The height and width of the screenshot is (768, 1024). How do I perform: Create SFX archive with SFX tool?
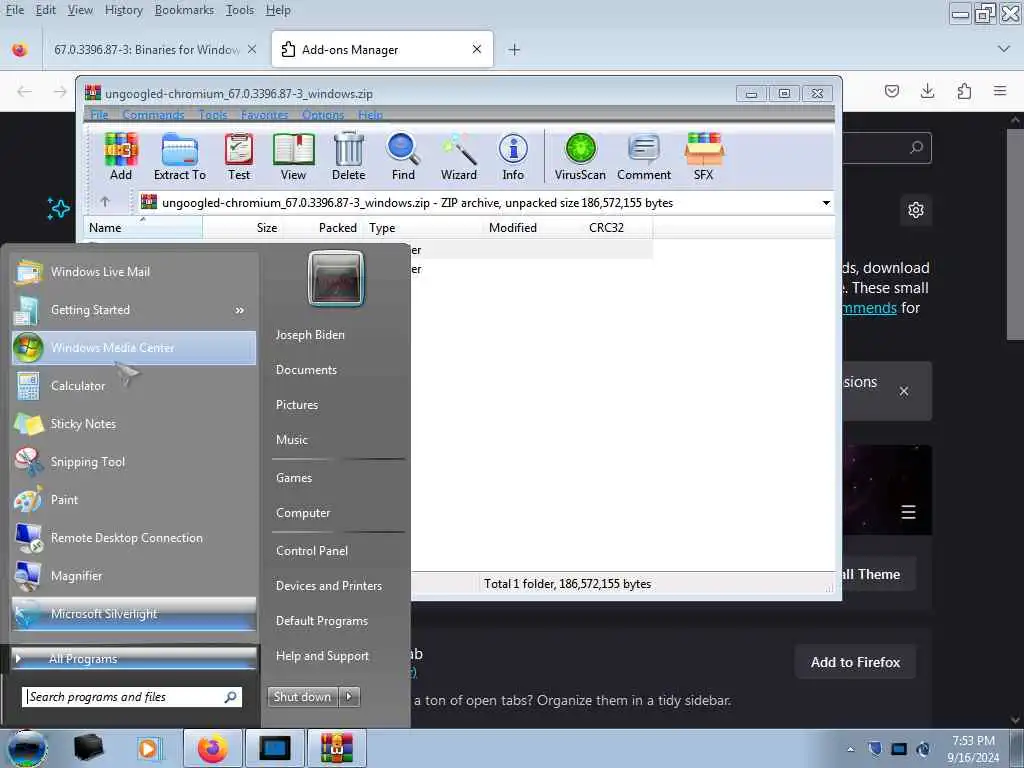[703, 157]
